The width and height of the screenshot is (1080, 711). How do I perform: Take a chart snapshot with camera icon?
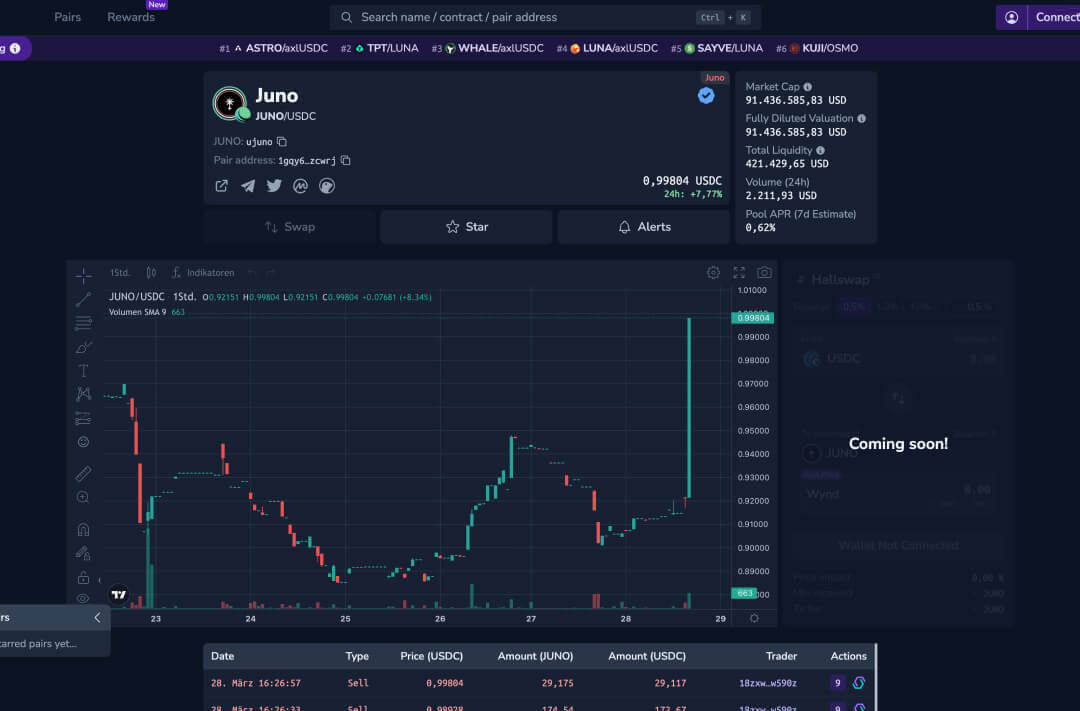click(764, 272)
